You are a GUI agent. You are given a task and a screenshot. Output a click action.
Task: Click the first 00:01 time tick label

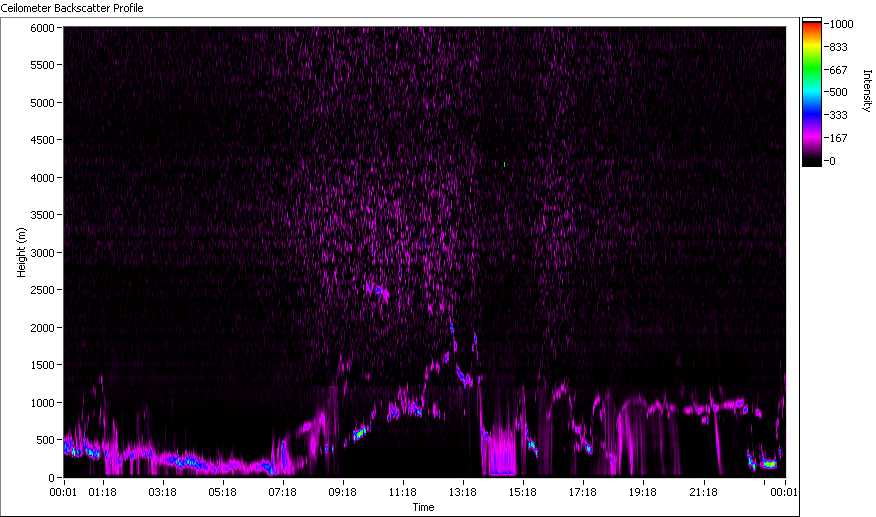pos(63,492)
